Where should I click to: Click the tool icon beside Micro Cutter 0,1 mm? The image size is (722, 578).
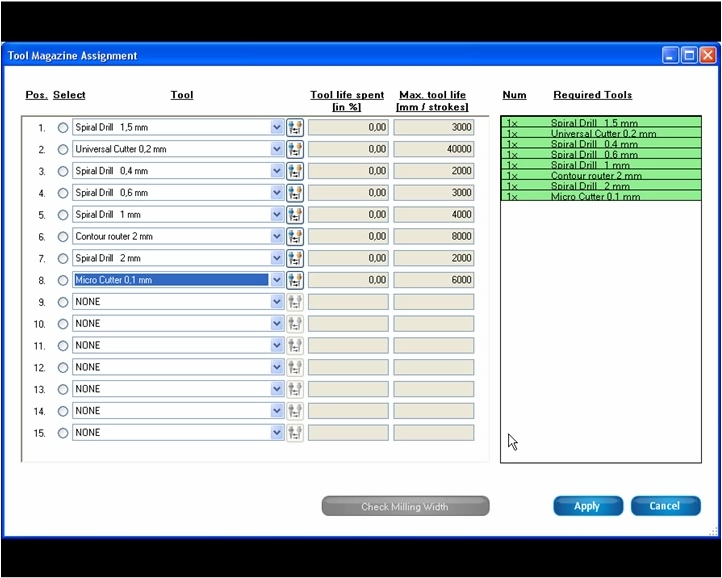click(x=295, y=280)
